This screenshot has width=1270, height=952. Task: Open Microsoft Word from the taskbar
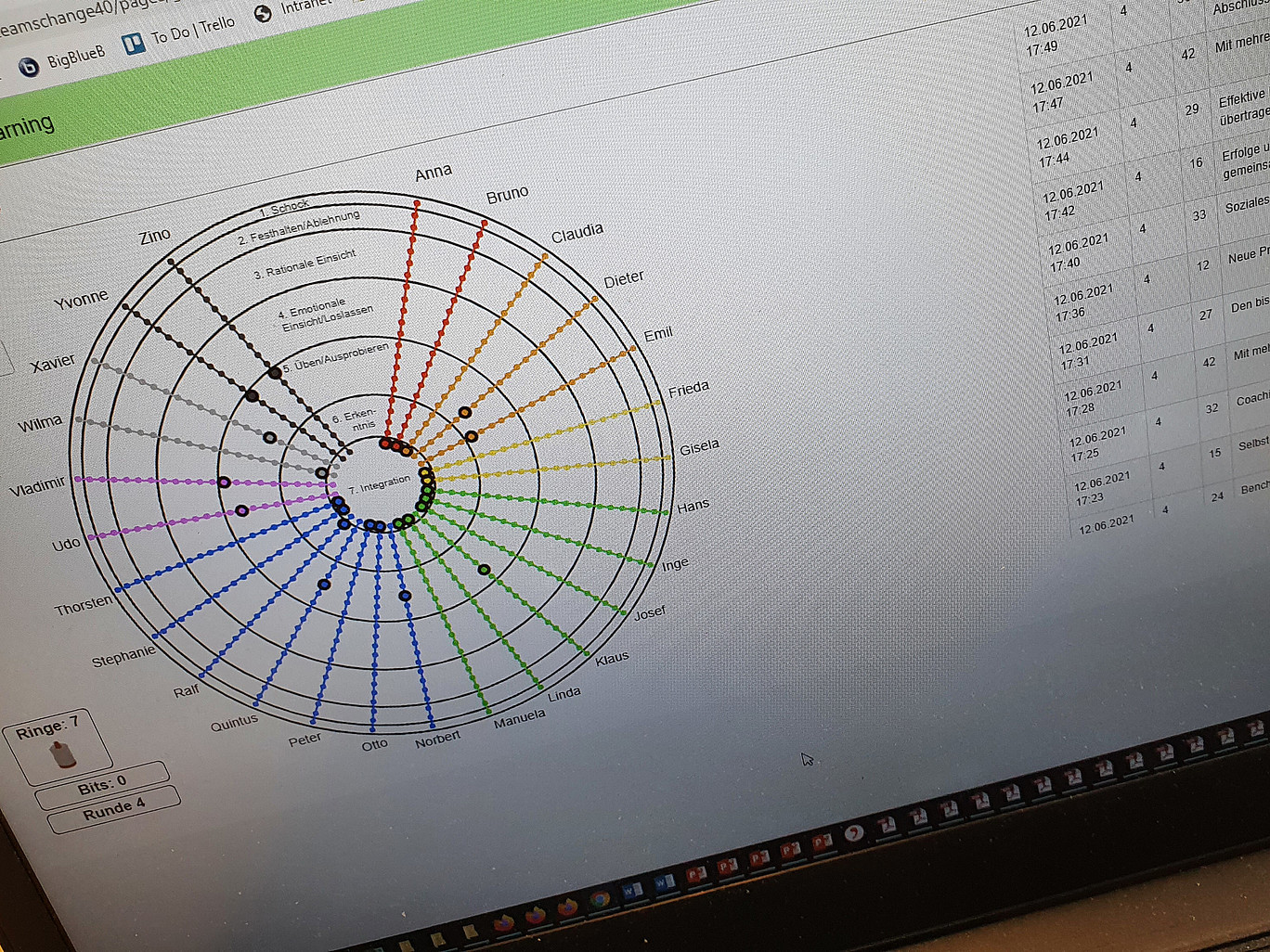click(633, 891)
